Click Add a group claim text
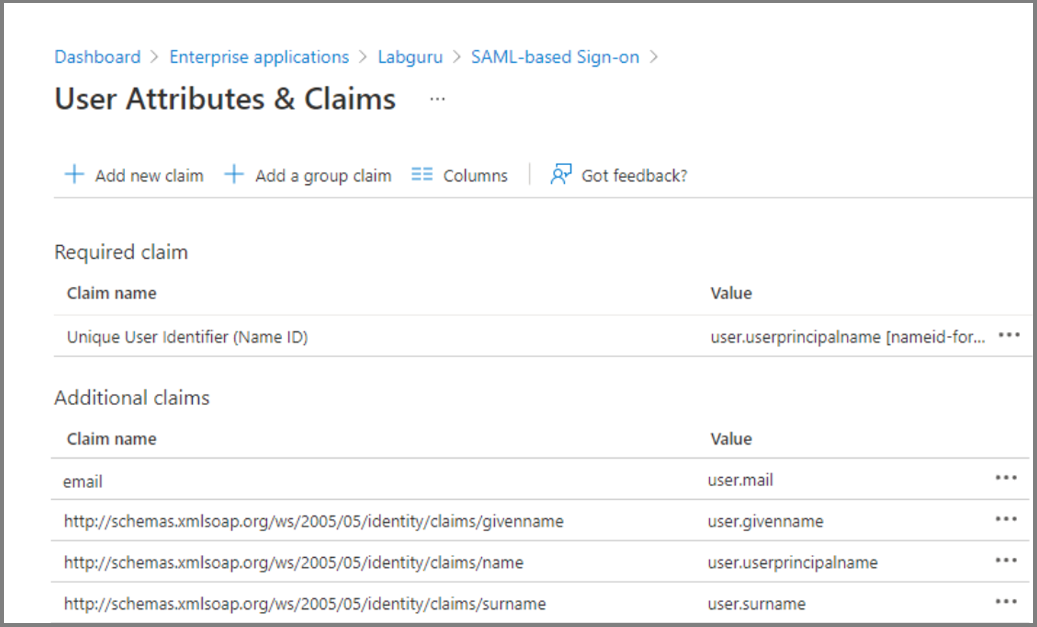Screen dimensions: 1037x627 point(323,176)
